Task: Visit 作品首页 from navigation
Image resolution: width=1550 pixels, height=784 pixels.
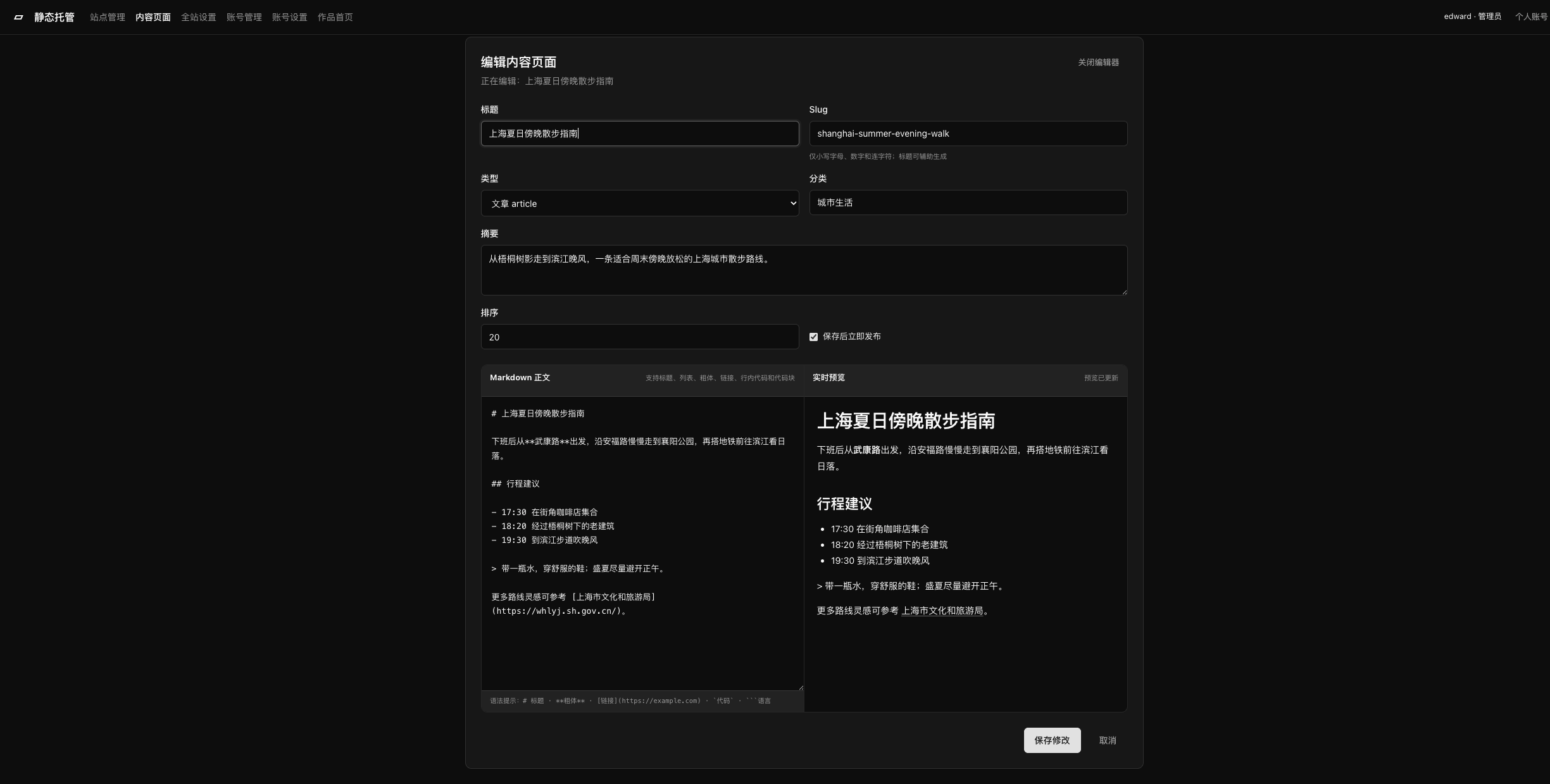Action: point(335,17)
